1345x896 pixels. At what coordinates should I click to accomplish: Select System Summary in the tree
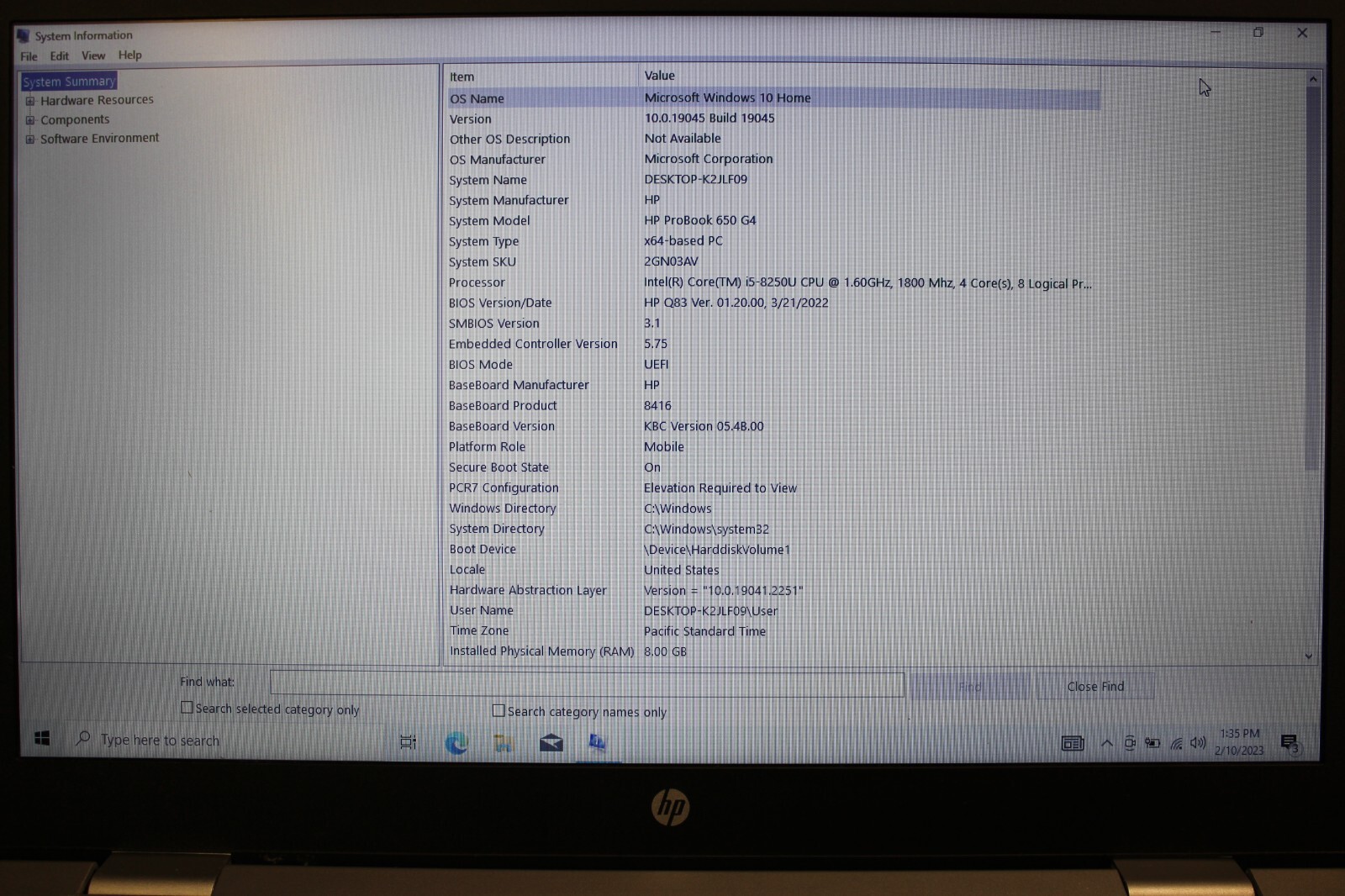point(69,82)
